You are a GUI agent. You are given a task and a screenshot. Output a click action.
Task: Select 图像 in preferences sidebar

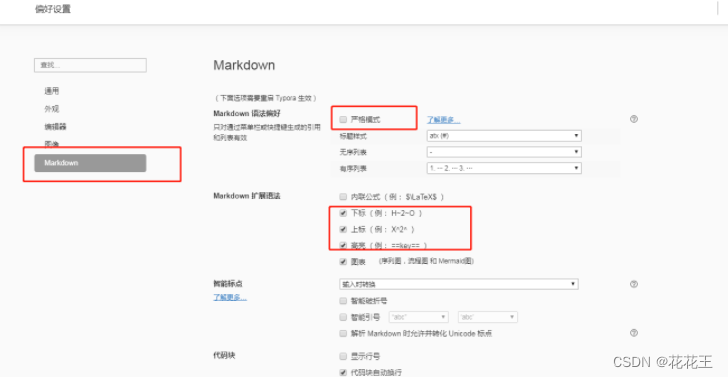(x=52, y=144)
